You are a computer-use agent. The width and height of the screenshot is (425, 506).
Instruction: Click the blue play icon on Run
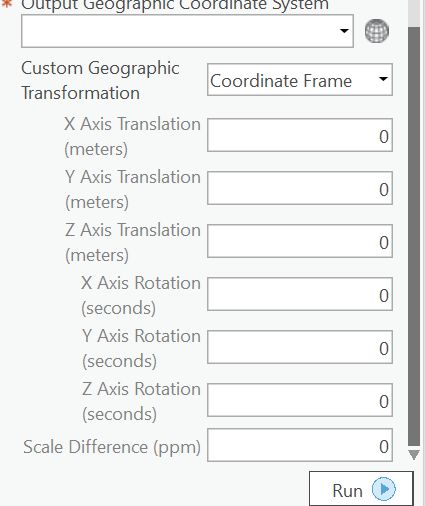point(384,489)
